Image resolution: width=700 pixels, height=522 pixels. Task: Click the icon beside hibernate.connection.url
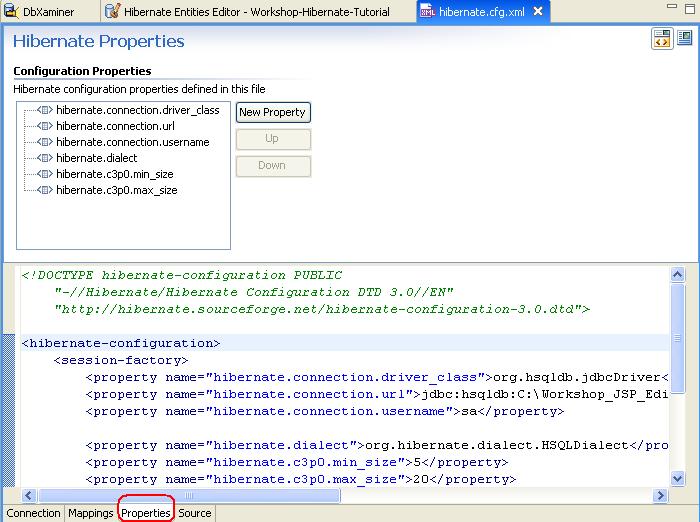[x=45, y=126]
